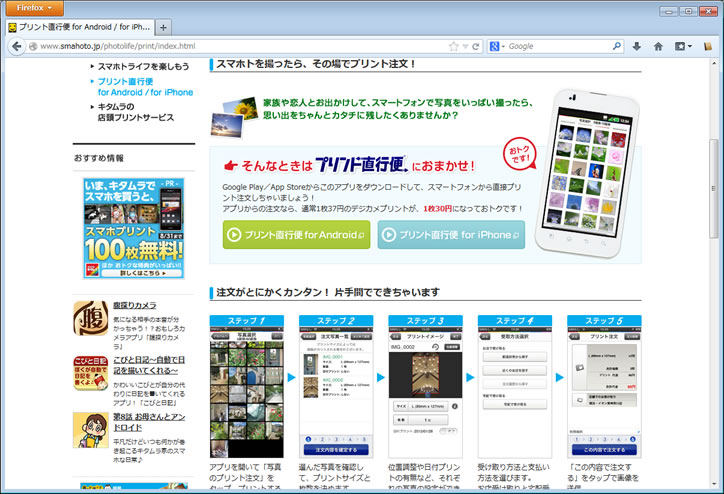Click the ステップ3 print image screenshot
This screenshot has width=724, height=494.
425,392
